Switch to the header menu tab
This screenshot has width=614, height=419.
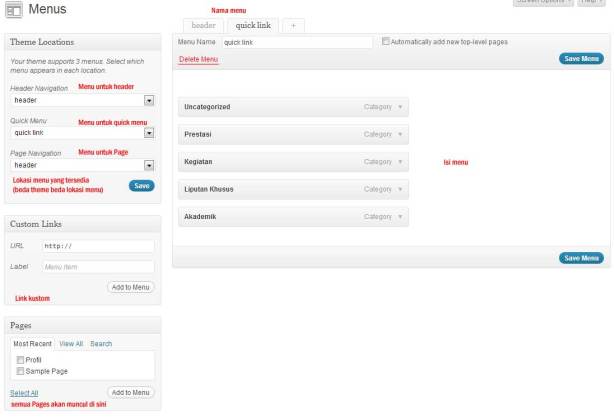[x=203, y=25]
